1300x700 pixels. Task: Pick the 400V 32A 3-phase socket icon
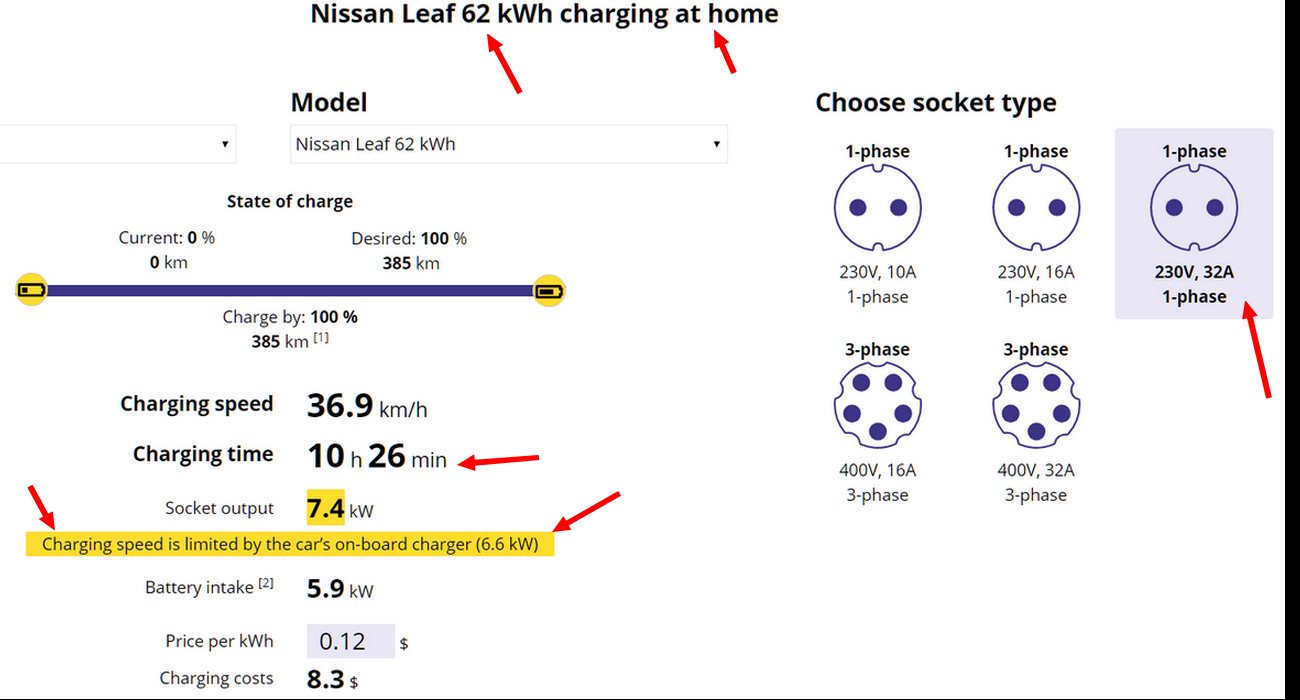point(1036,406)
